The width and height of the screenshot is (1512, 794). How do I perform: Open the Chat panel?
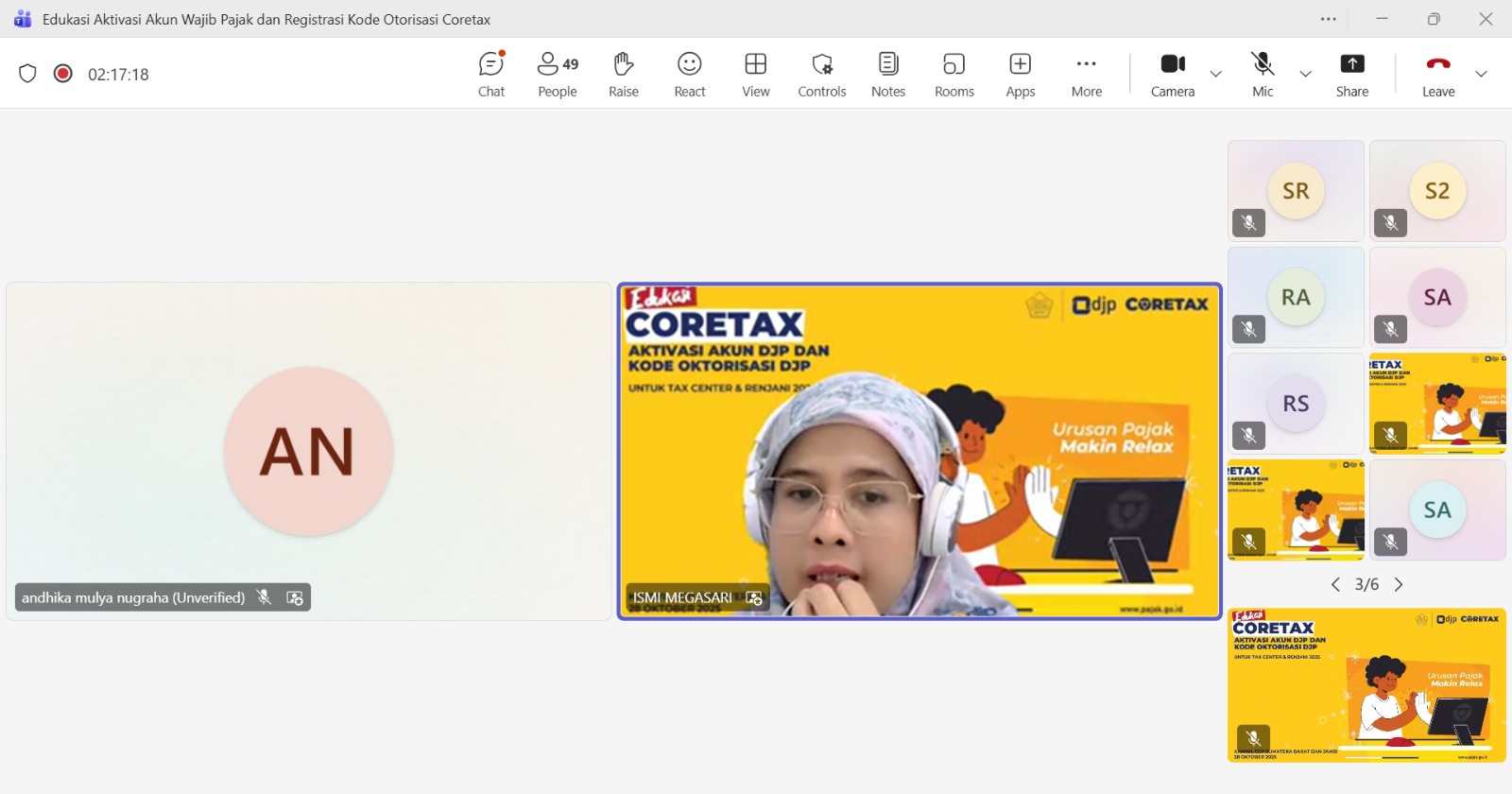[491, 74]
